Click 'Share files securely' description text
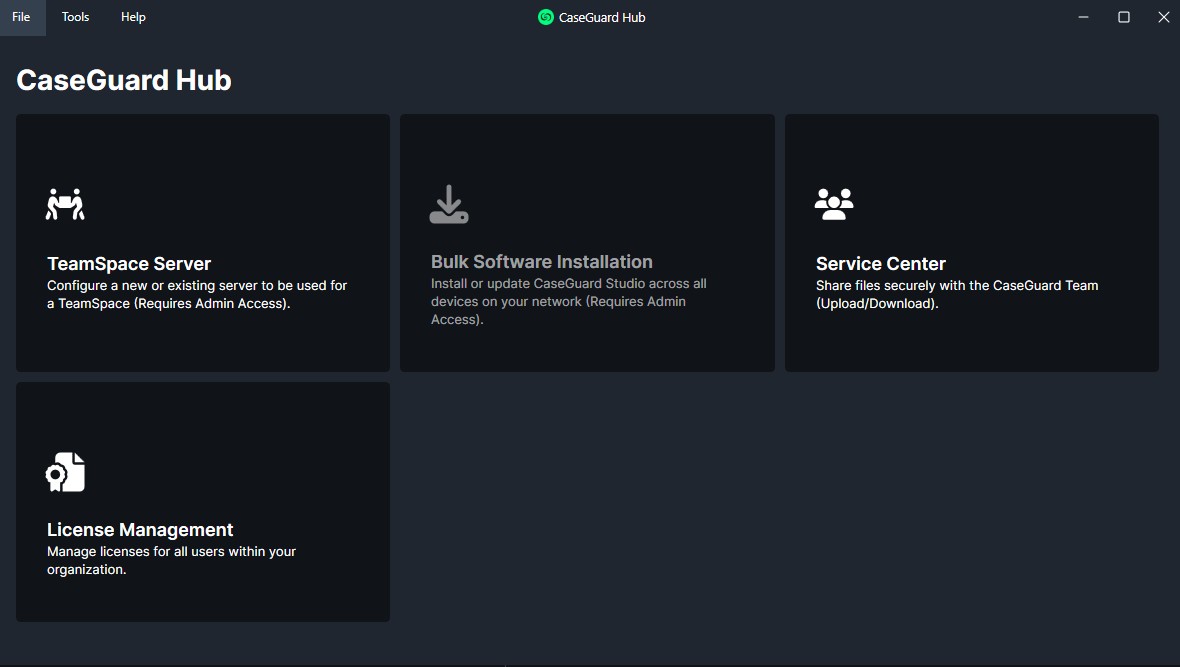The width and height of the screenshot is (1180, 667). coord(957,294)
